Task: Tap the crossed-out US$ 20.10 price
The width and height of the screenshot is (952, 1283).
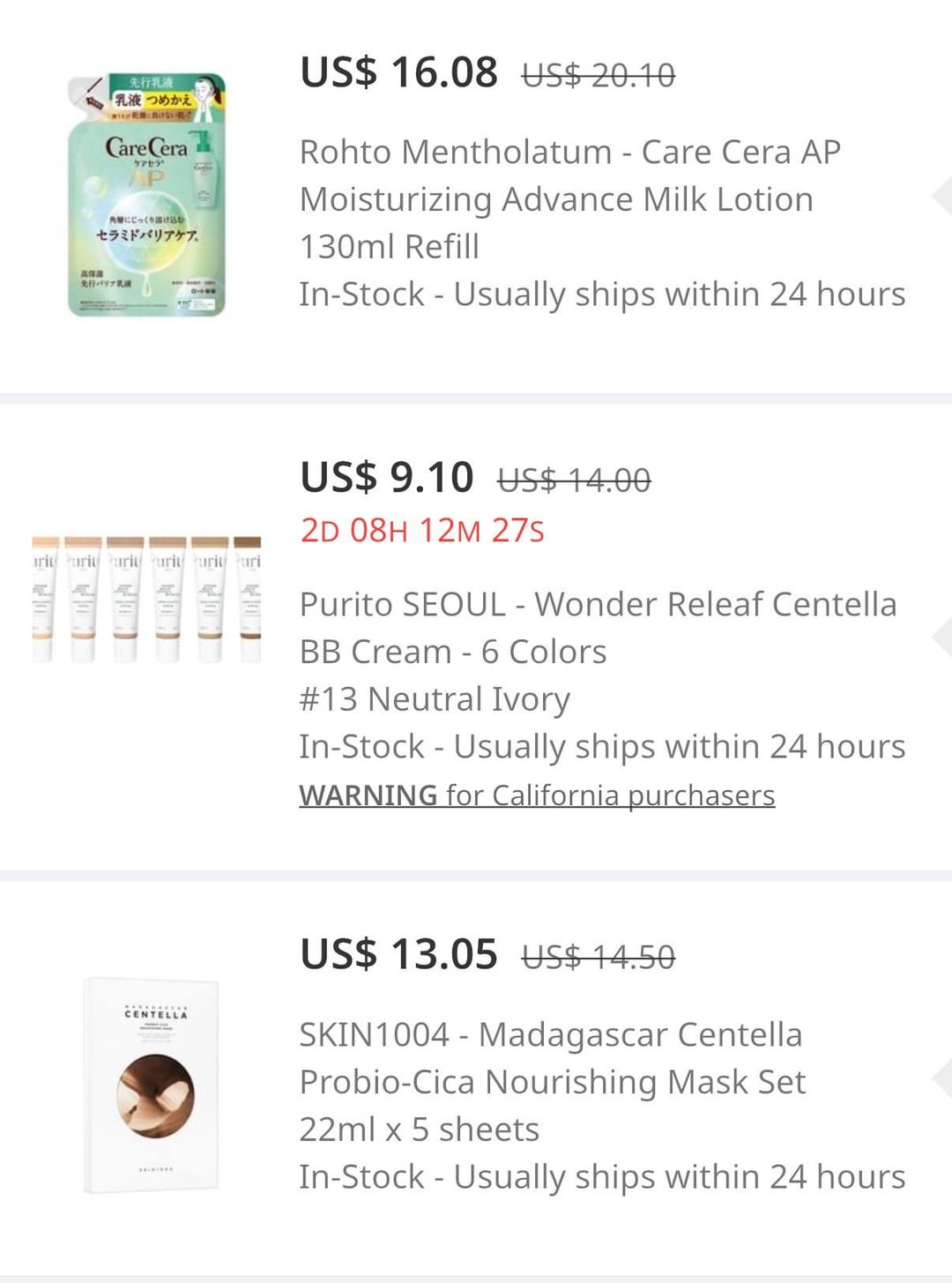Action: [x=599, y=76]
